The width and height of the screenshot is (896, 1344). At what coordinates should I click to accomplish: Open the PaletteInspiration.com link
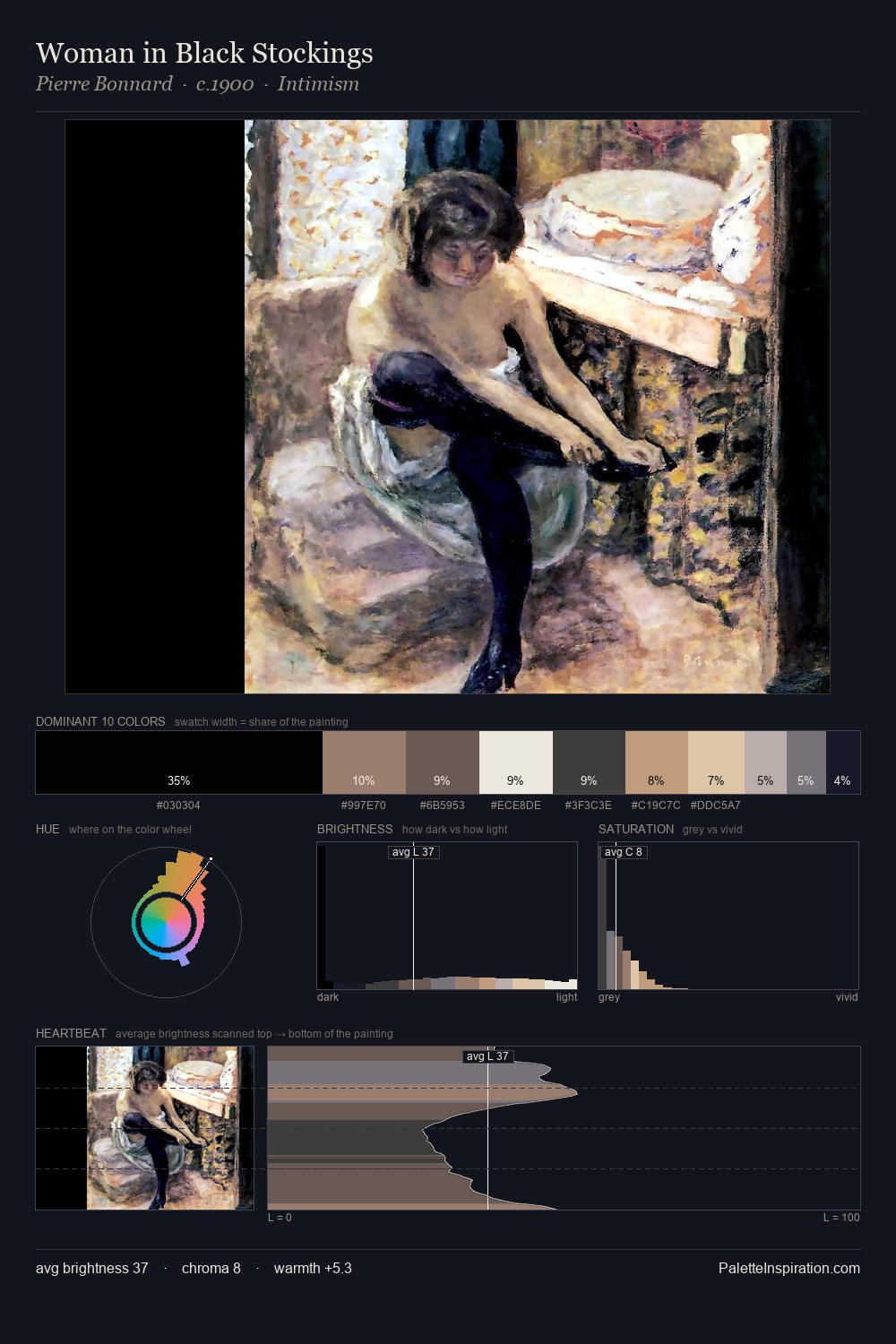(x=789, y=1269)
